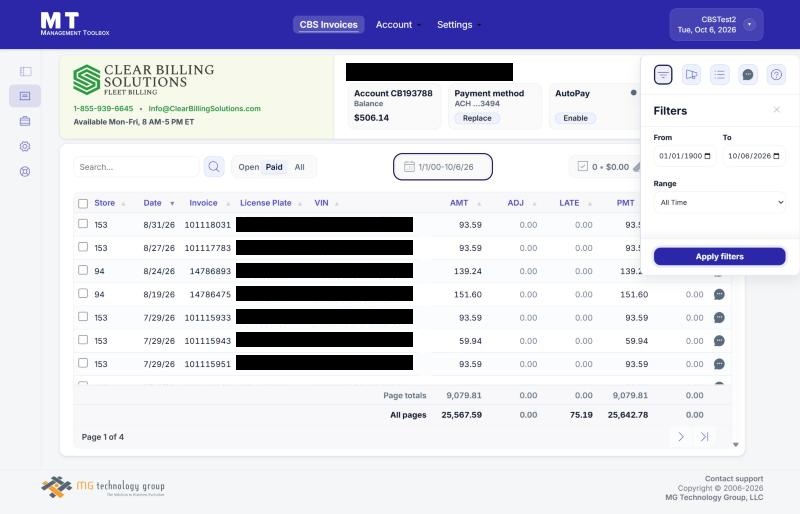This screenshot has width=800, height=514.
Task: Open the chat messages panel icon
Action: 748,75
